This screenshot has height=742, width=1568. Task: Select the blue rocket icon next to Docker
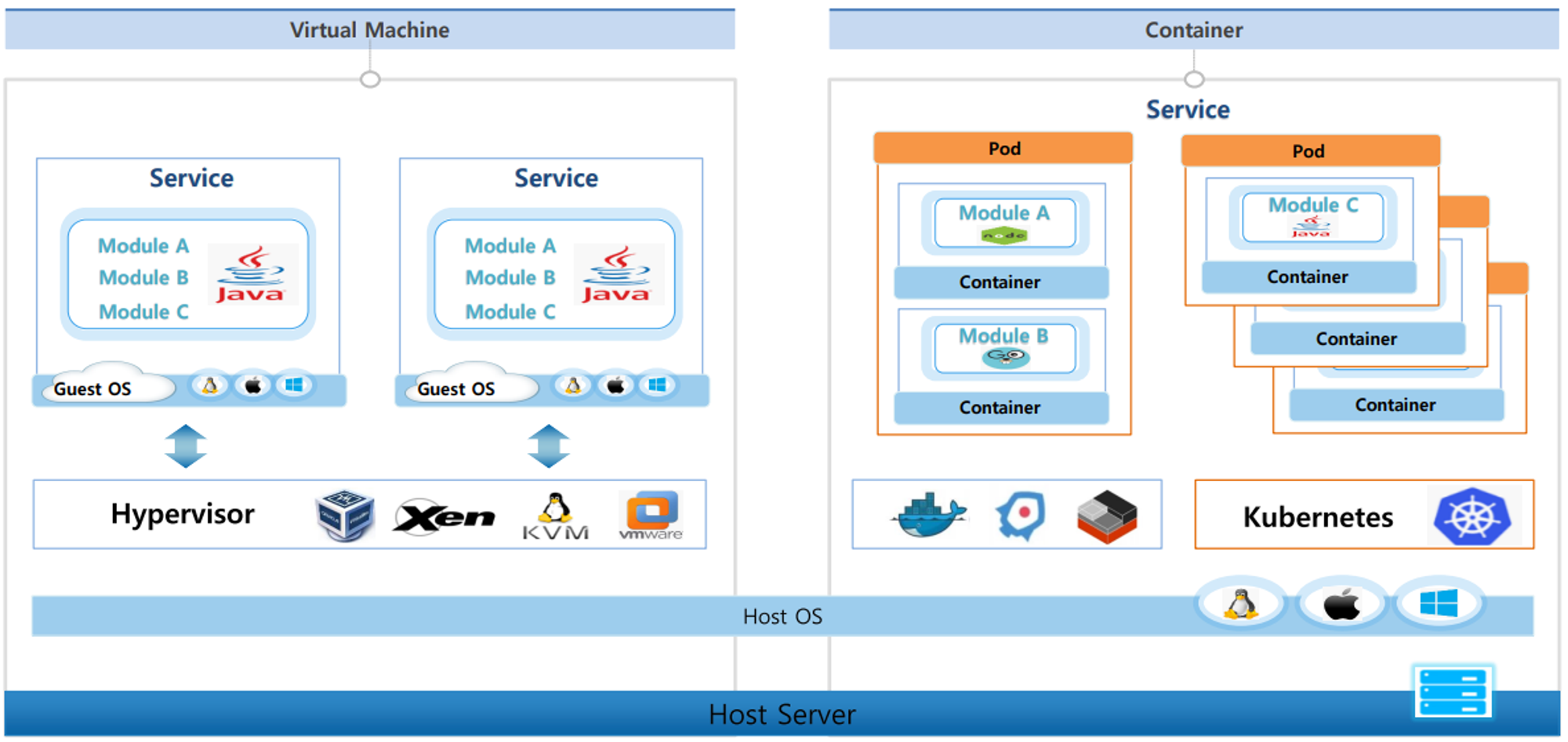pos(1021,516)
